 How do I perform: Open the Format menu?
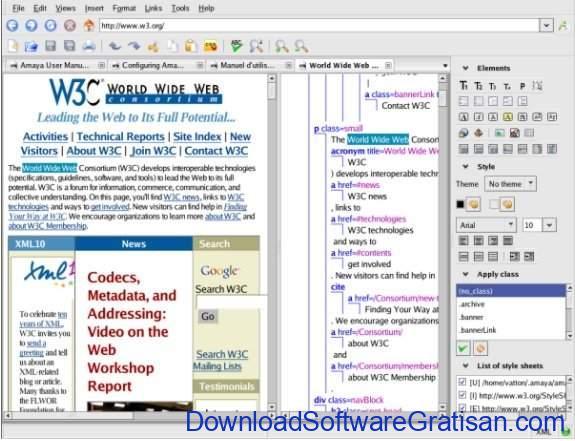[x=124, y=8]
